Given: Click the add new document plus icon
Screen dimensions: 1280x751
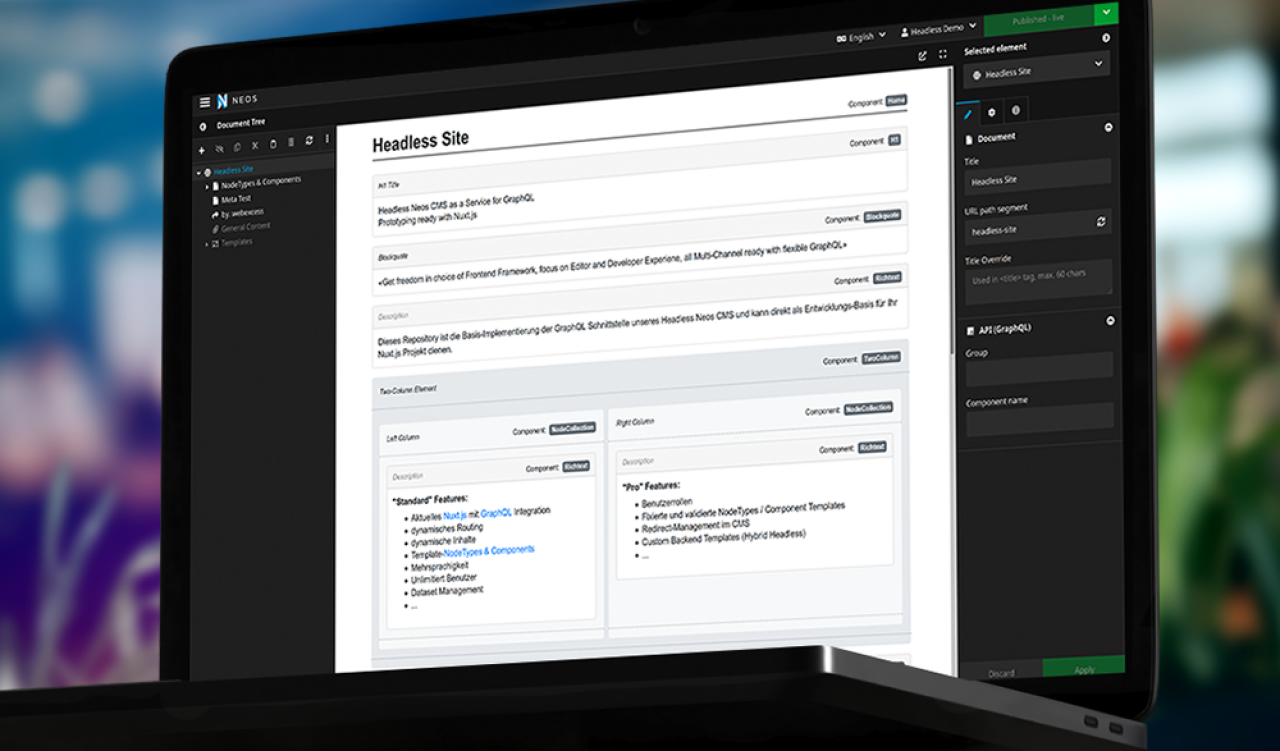Looking at the screenshot, I should (201, 150).
